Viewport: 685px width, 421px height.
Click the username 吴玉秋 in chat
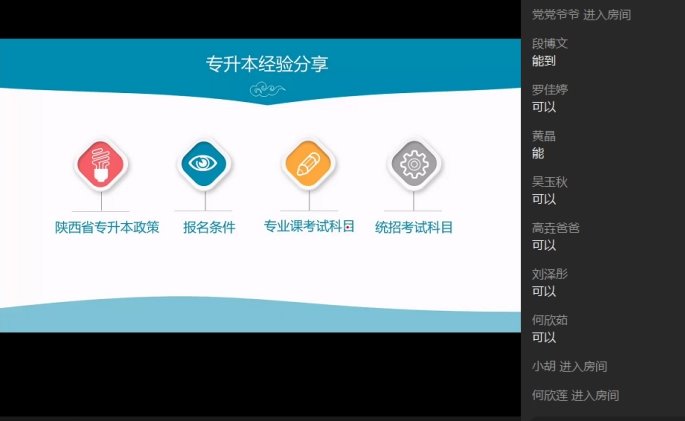550,182
